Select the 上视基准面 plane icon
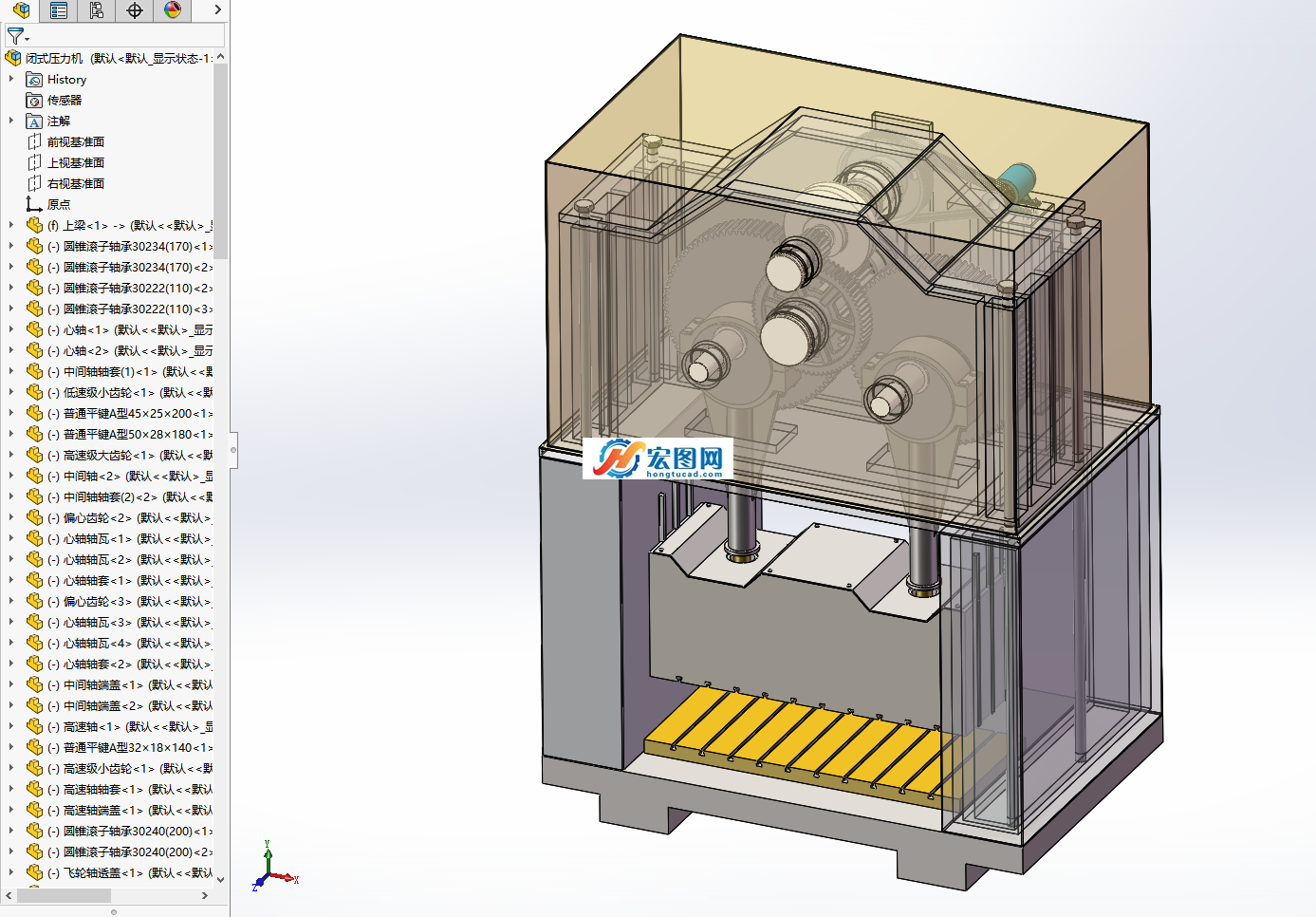Image resolution: width=1316 pixels, height=917 pixels. point(34,163)
